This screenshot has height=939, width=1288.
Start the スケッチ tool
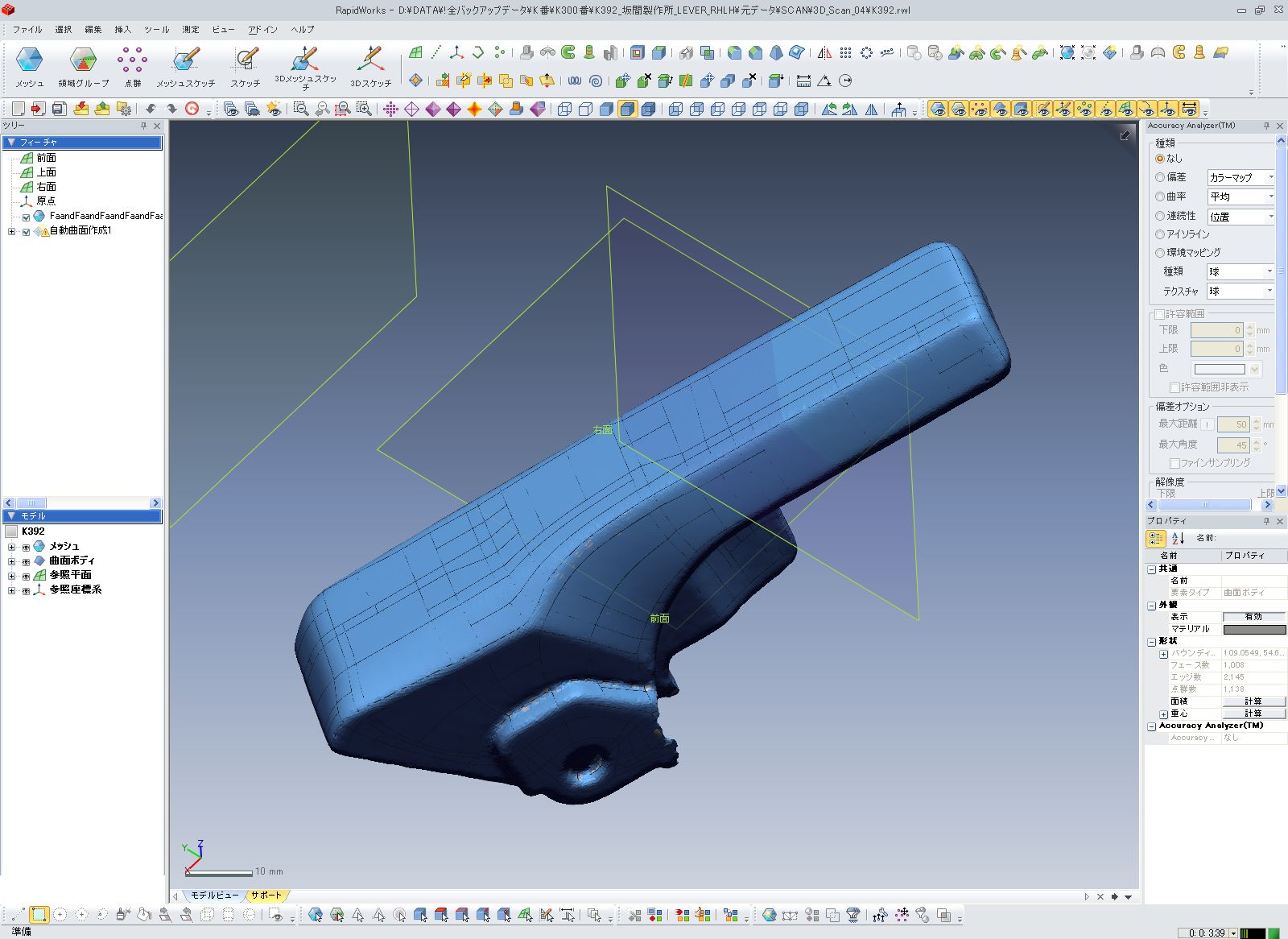246,66
